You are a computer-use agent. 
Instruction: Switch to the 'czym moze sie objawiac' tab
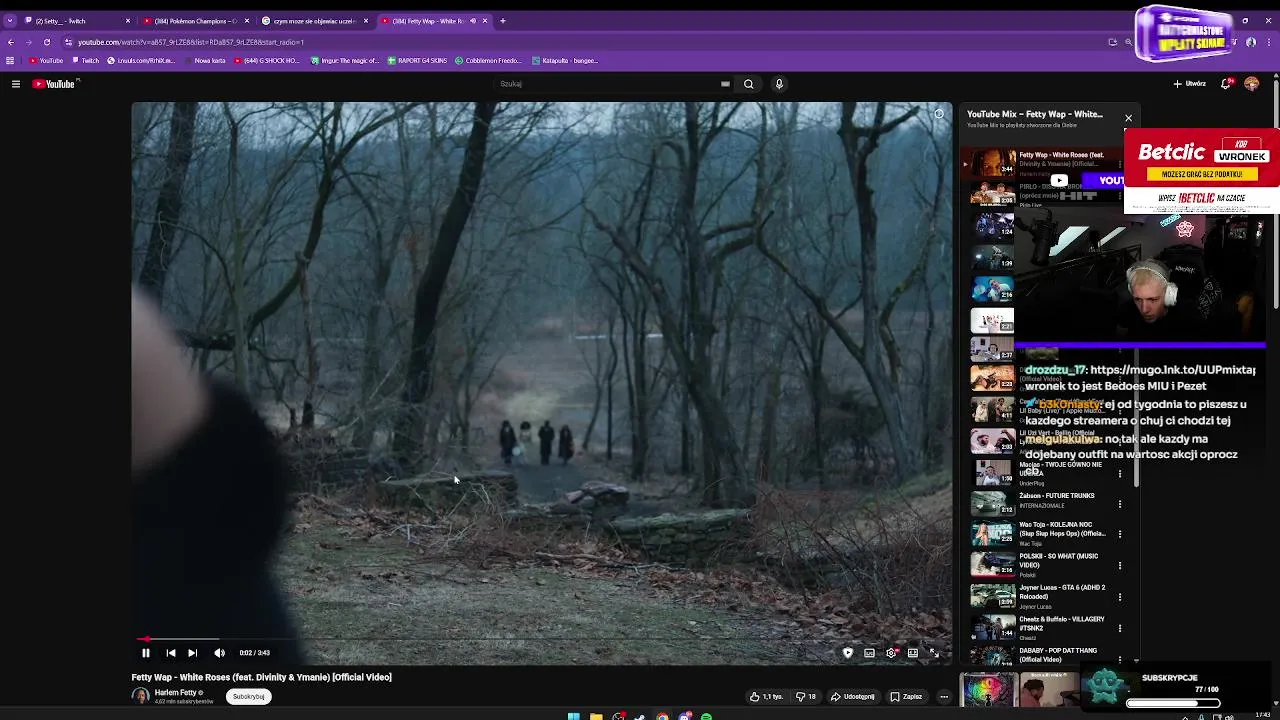pos(312,21)
